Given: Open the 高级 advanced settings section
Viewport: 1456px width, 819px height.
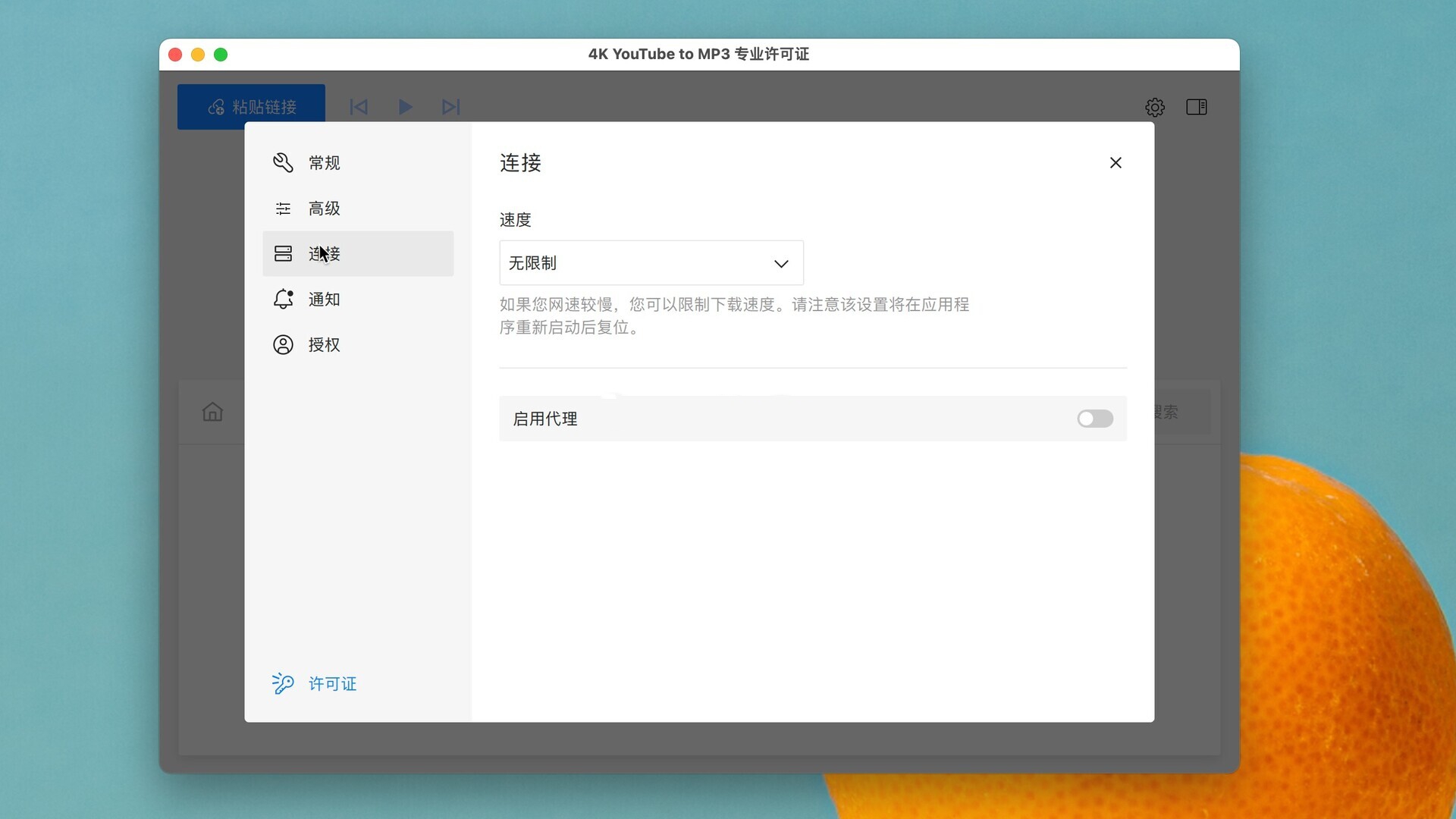Looking at the screenshot, I should pyautogui.click(x=358, y=209).
